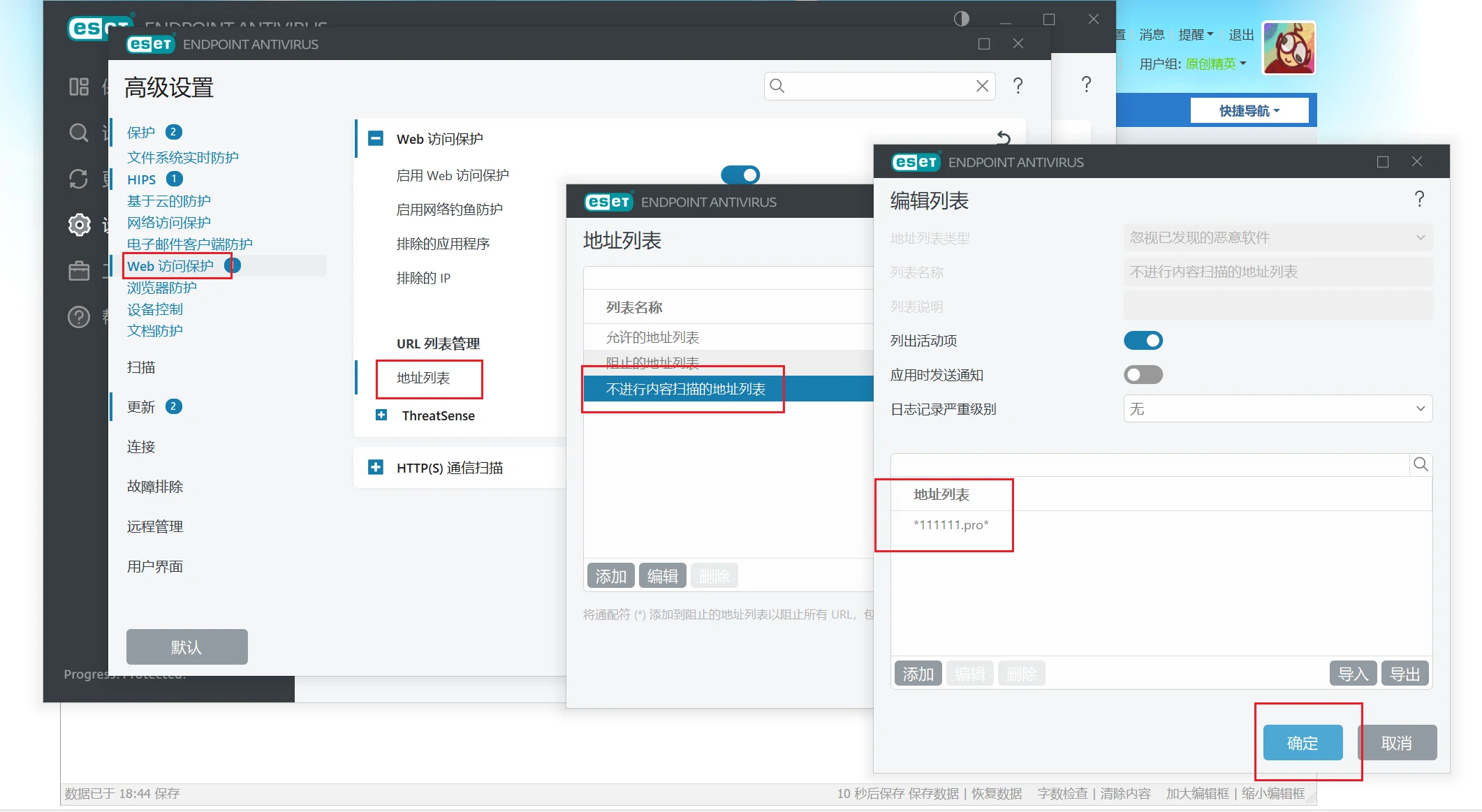Select 允许的地址列表 entry
Image resolution: width=1482 pixels, height=812 pixels.
click(x=652, y=337)
